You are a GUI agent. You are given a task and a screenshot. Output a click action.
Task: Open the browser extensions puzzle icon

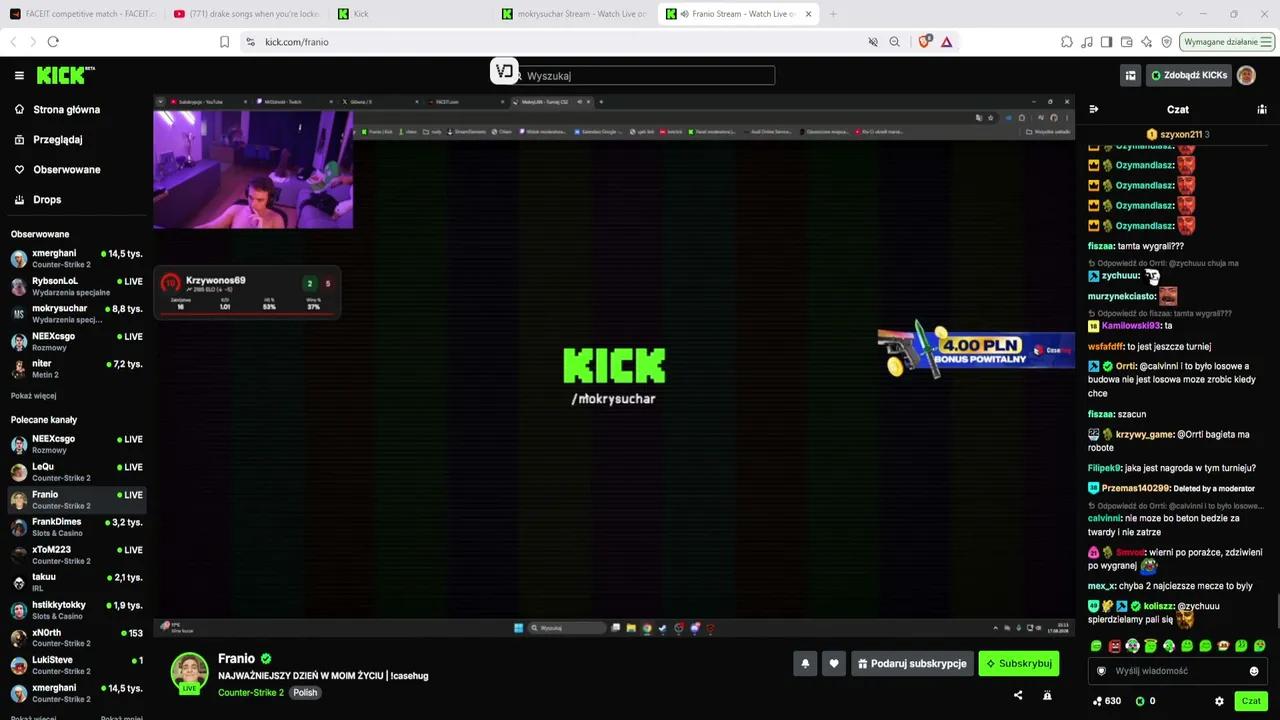1067,42
